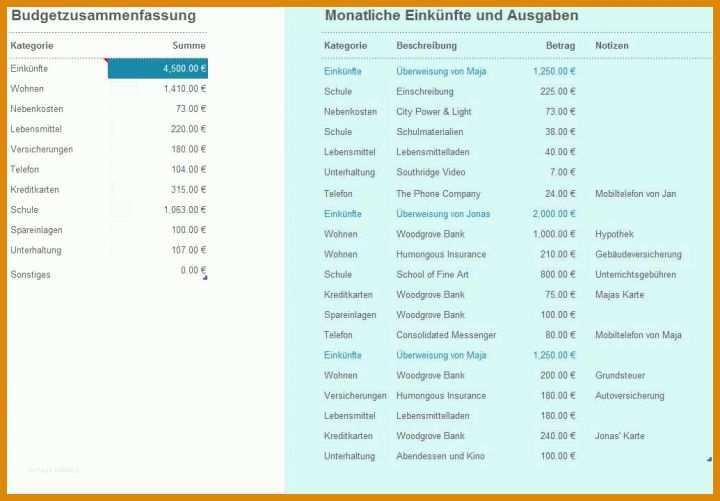
Task: Select the Notizen column header
Action: pos(612,45)
